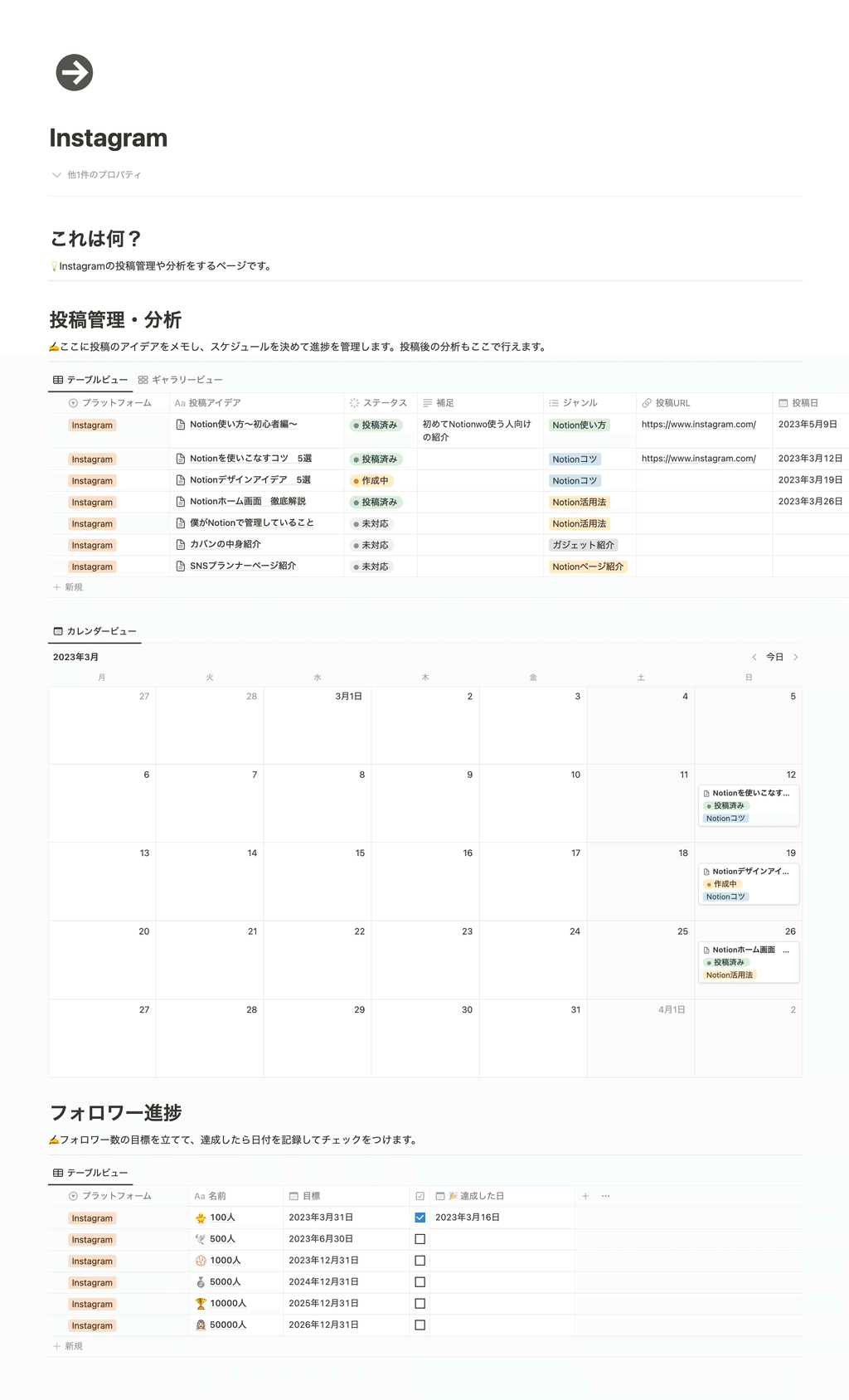Click the Notion使い方 genre tag
The image size is (849, 1400).
coord(580,425)
